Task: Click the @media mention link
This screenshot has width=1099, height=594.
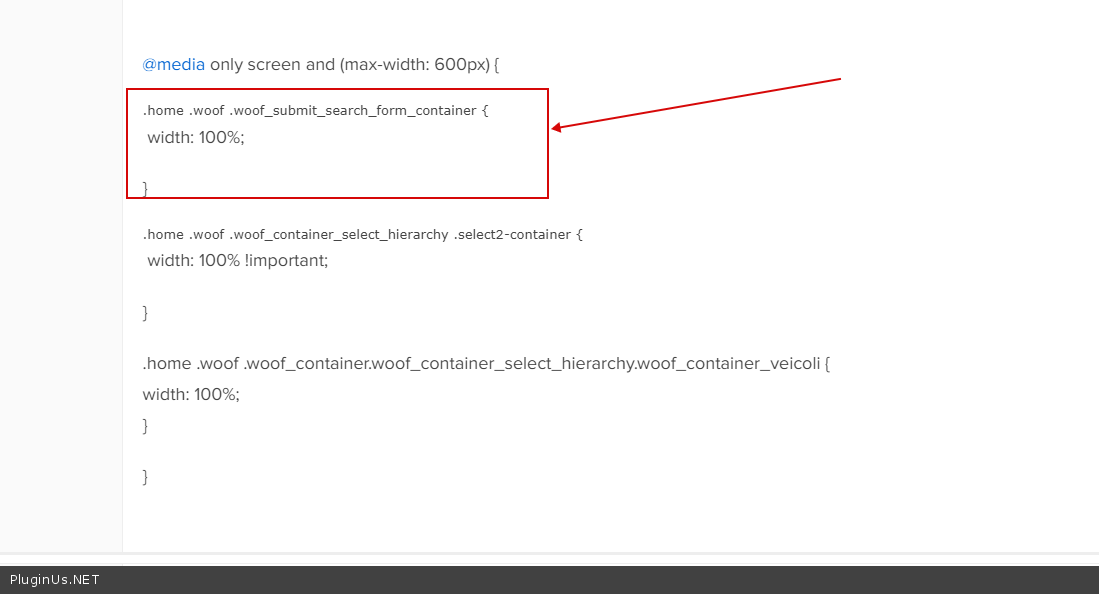Action: pos(173,64)
